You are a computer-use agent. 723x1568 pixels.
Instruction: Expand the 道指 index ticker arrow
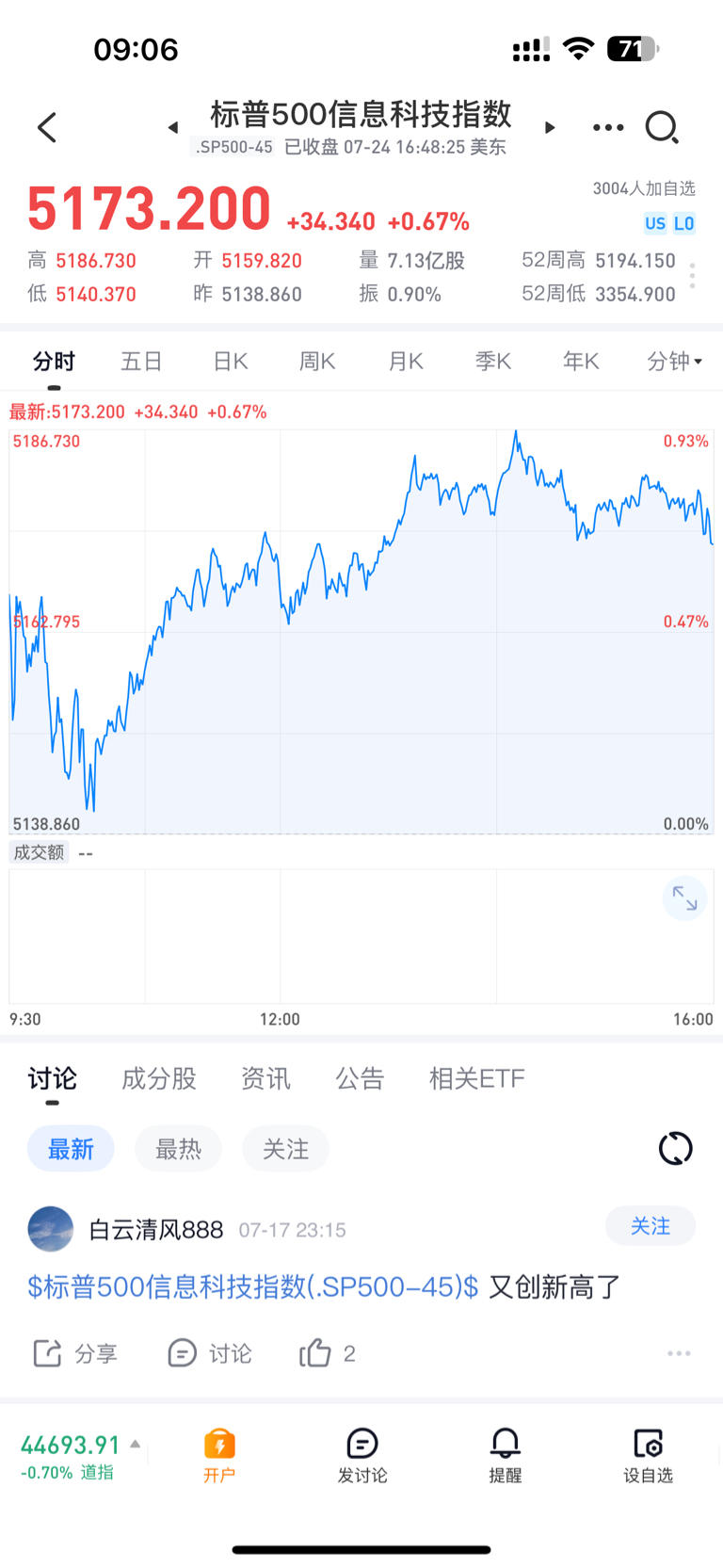pos(135,1444)
